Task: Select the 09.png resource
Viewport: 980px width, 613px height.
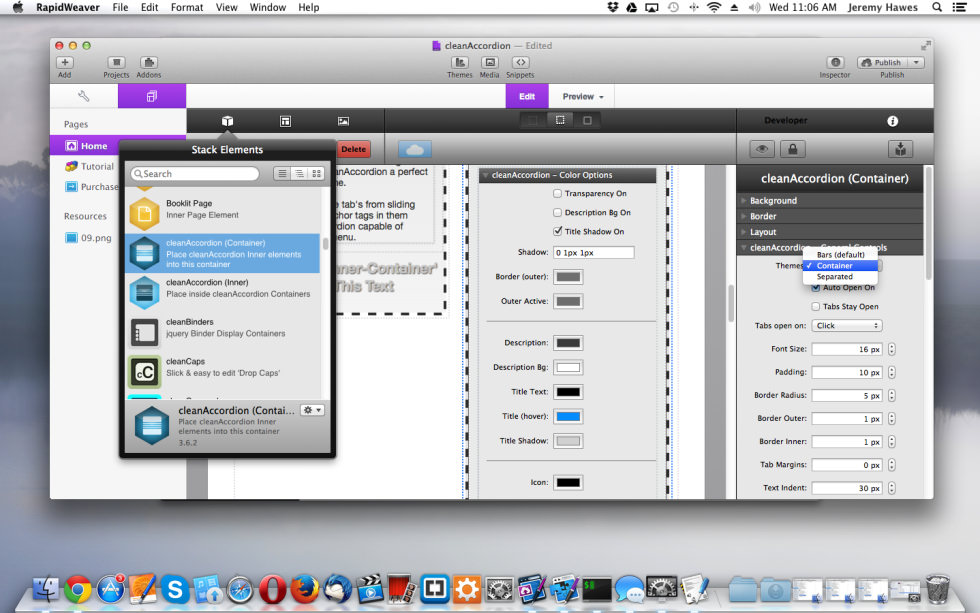Action: 89,238
